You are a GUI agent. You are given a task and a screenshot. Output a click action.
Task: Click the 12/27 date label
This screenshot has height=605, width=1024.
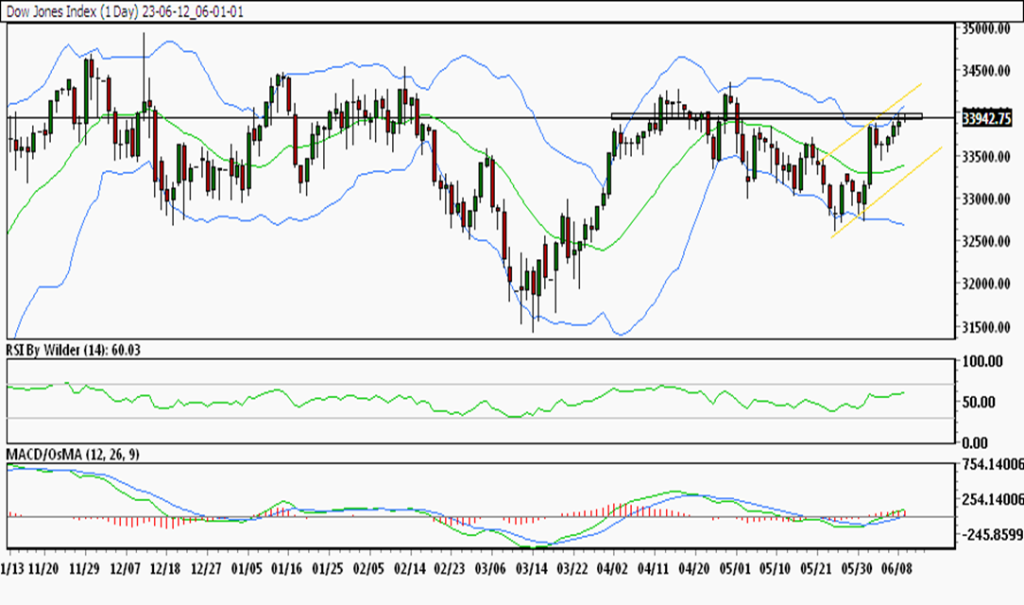pos(206,568)
